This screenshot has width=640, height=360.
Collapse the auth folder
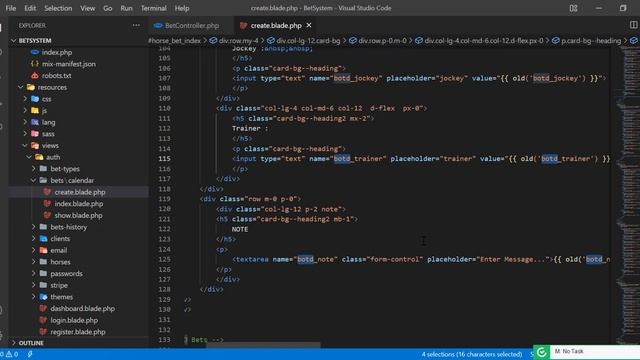(x=29, y=157)
